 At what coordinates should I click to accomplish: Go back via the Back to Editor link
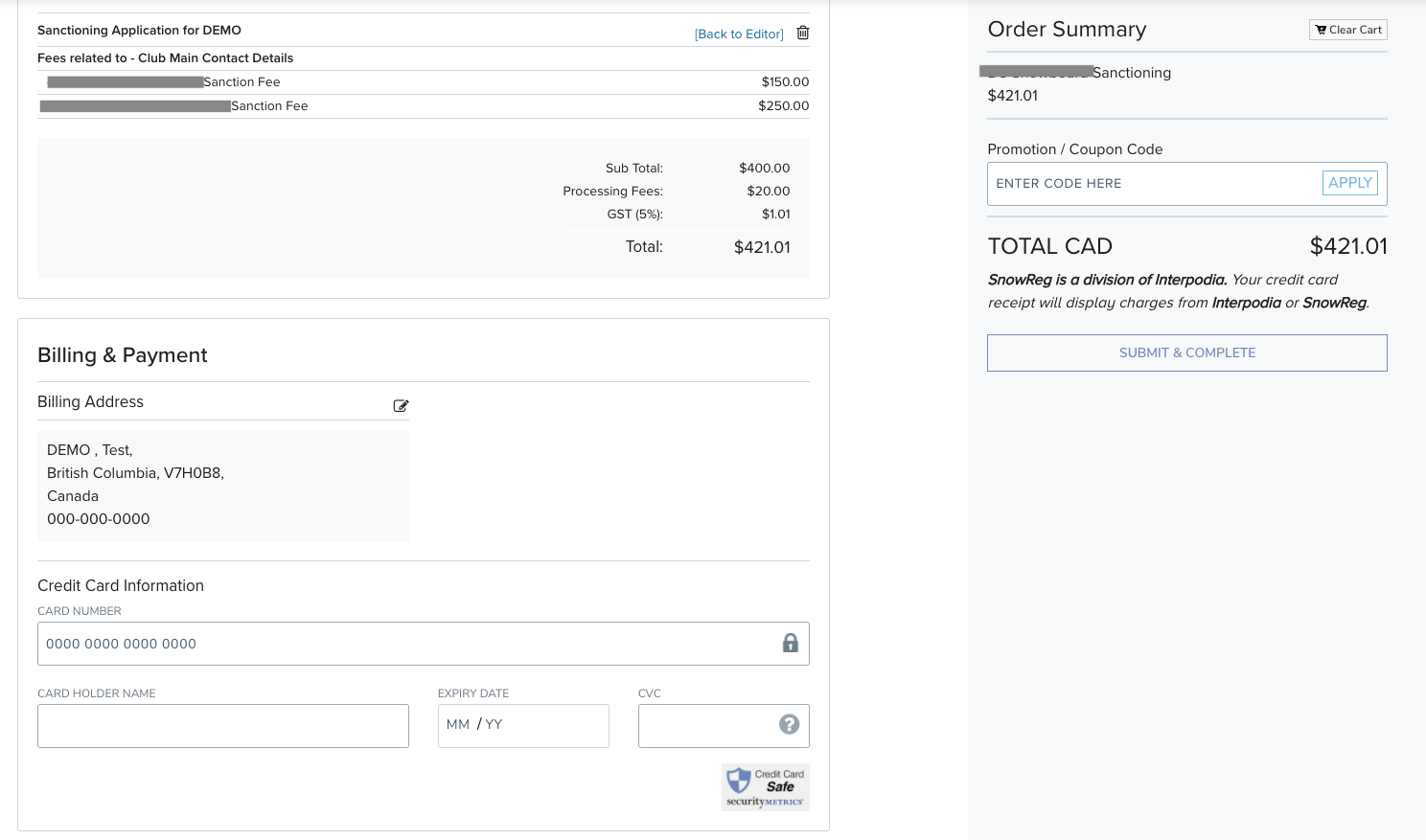[x=738, y=34]
